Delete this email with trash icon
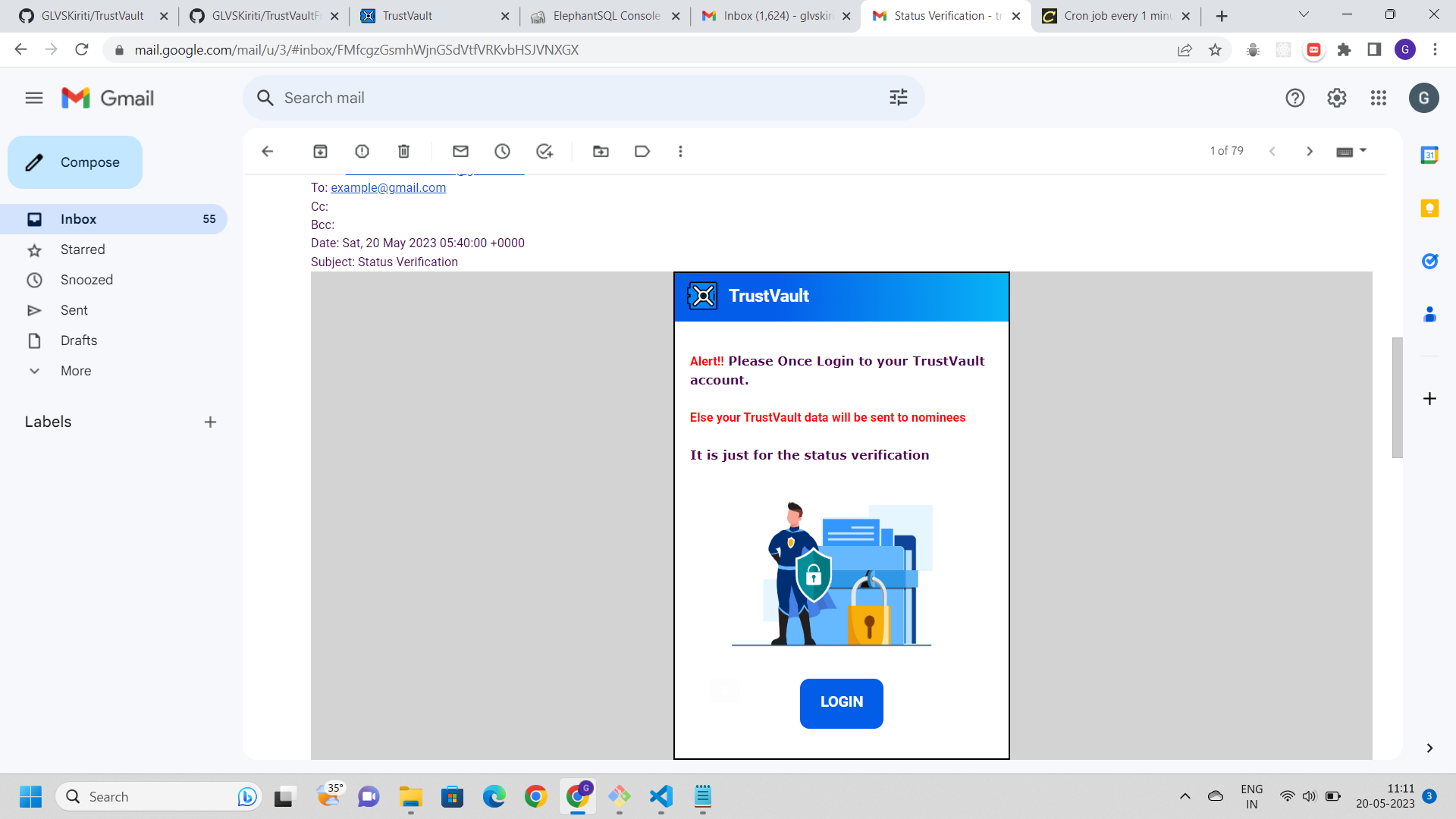This screenshot has width=1456, height=819. 403,152
